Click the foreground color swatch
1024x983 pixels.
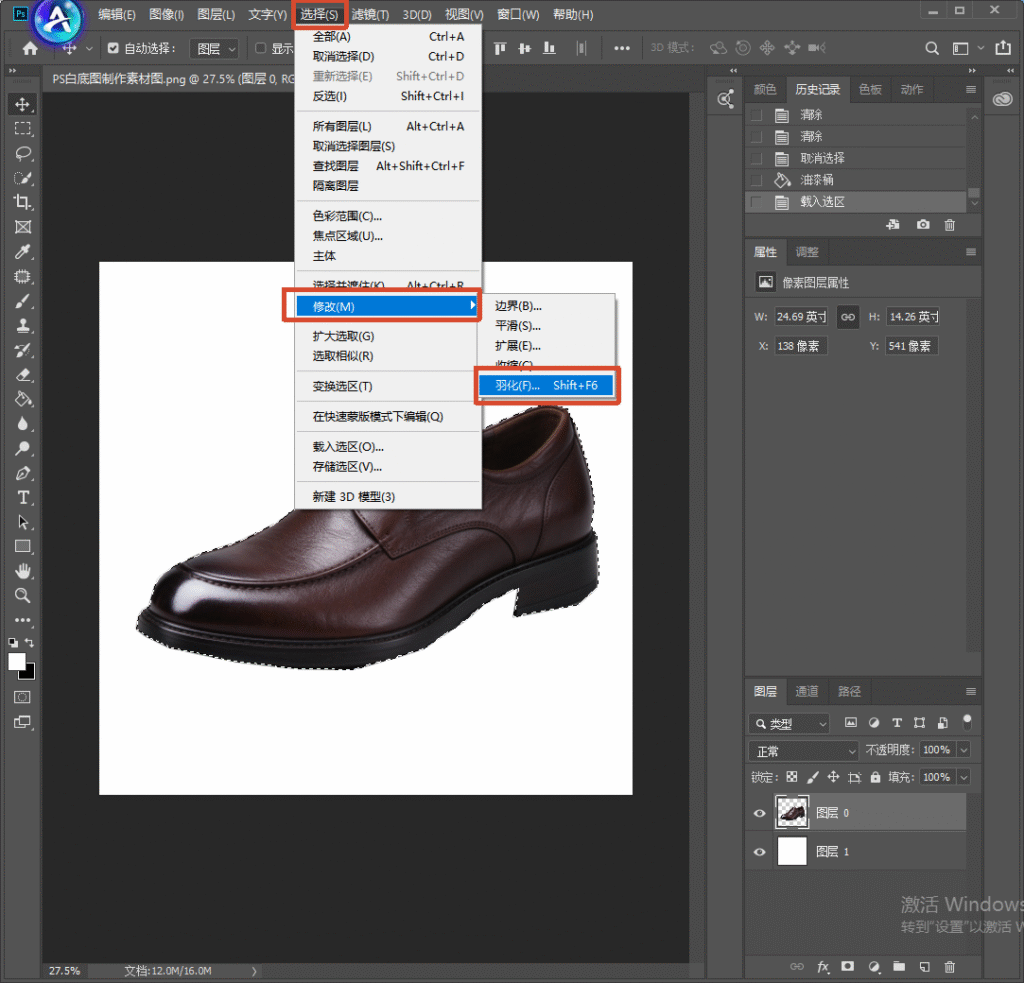pos(17,662)
